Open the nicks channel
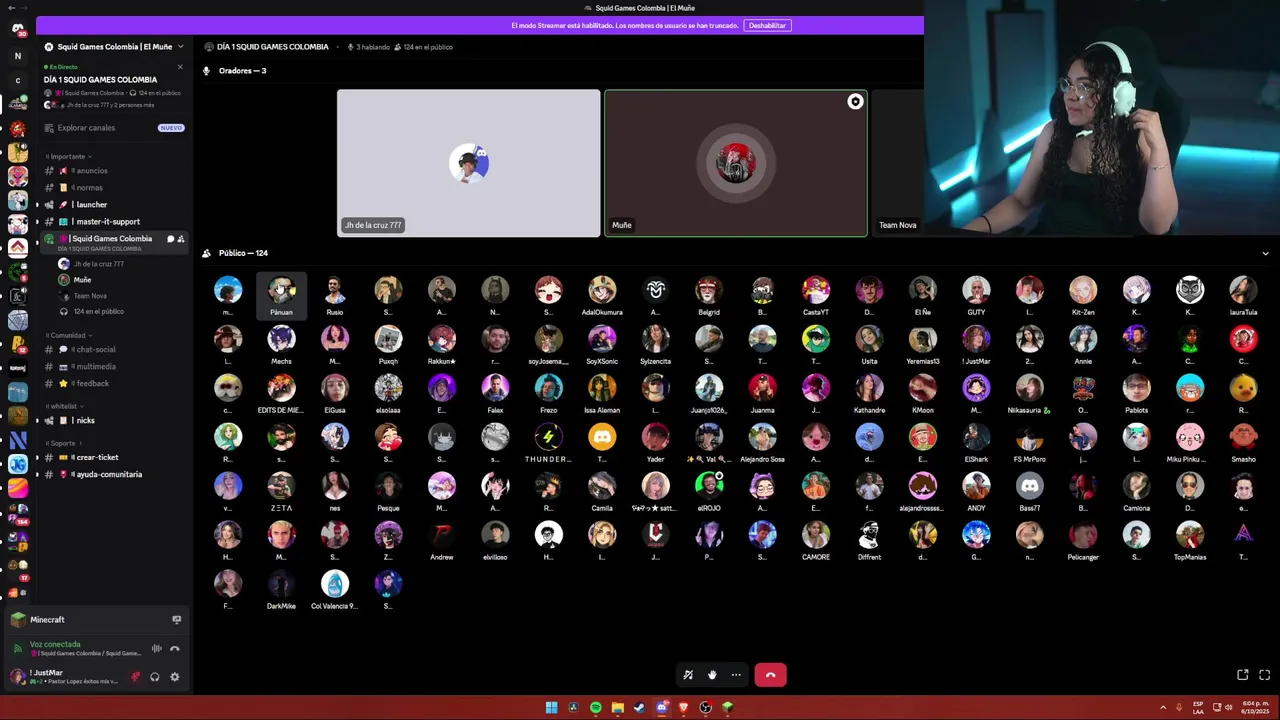 [x=114, y=421]
